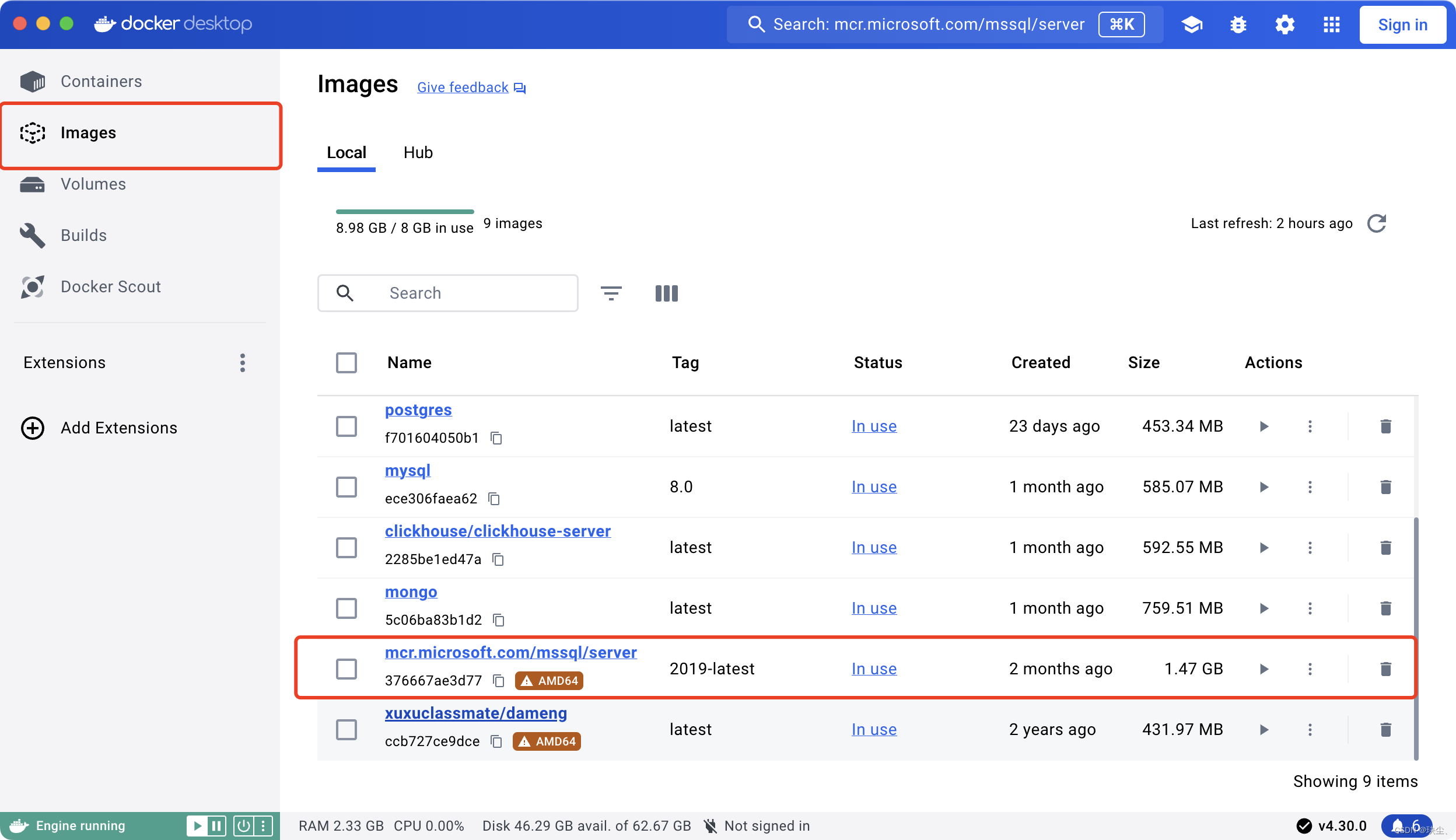Delete the xuxuclassmate/dameng image

pyautogui.click(x=1386, y=730)
